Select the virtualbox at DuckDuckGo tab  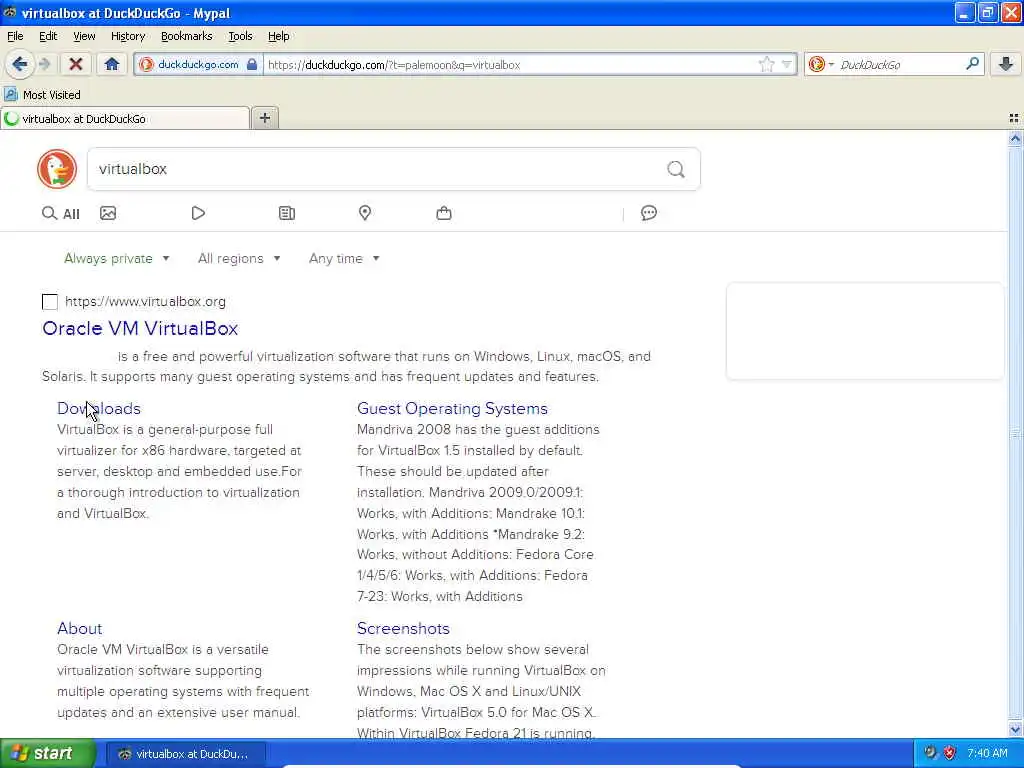click(125, 119)
